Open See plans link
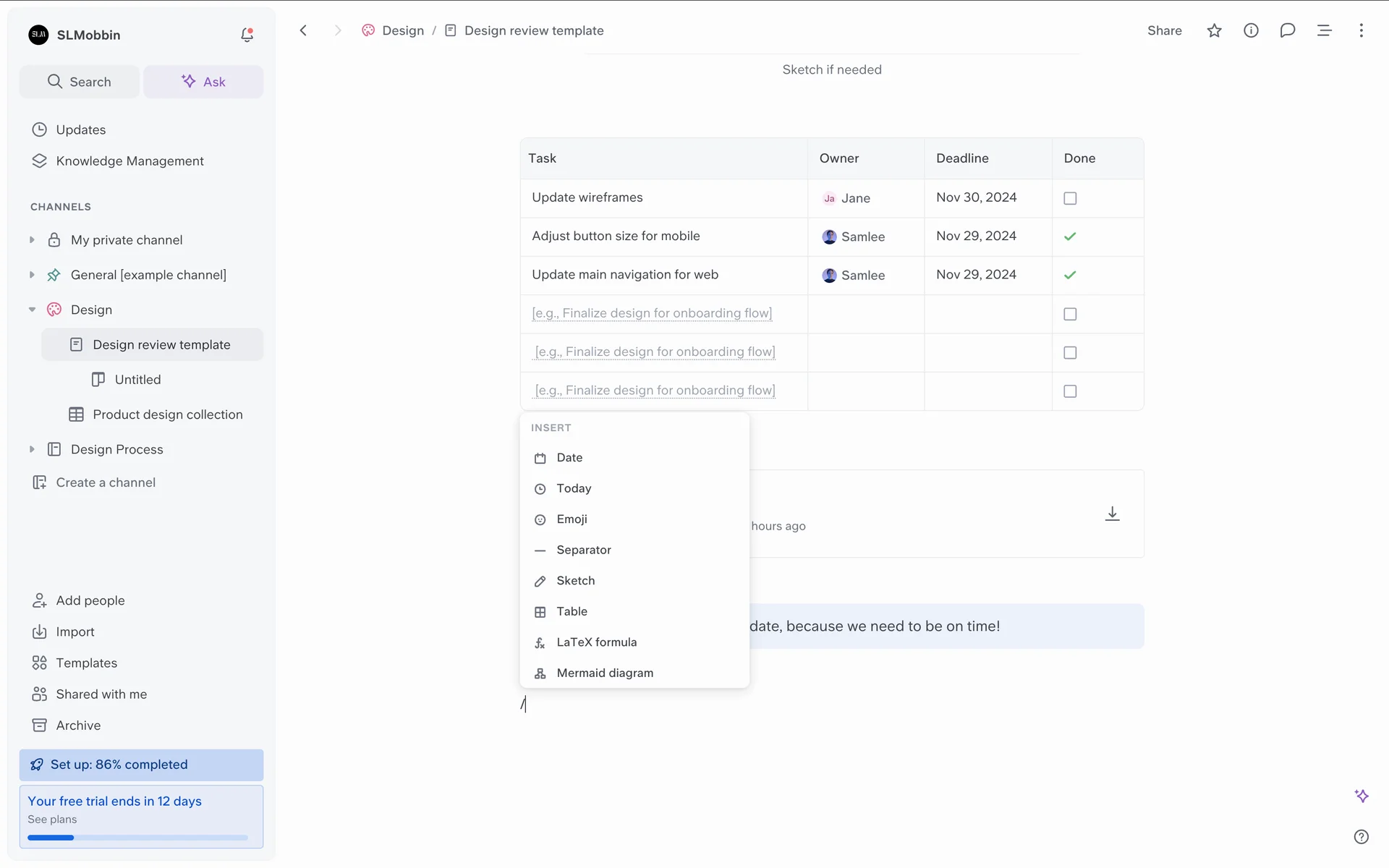Image resolution: width=1389 pixels, height=868 pixels. [x=52, y=820]
